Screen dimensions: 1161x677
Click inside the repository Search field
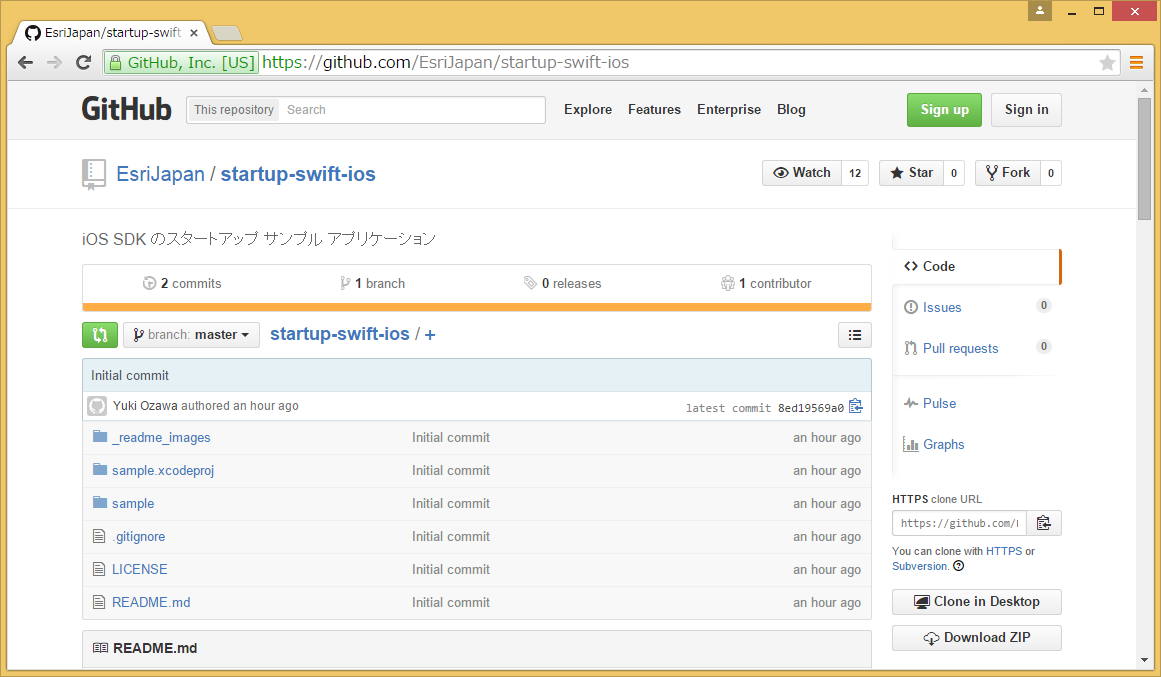[412, 110]
